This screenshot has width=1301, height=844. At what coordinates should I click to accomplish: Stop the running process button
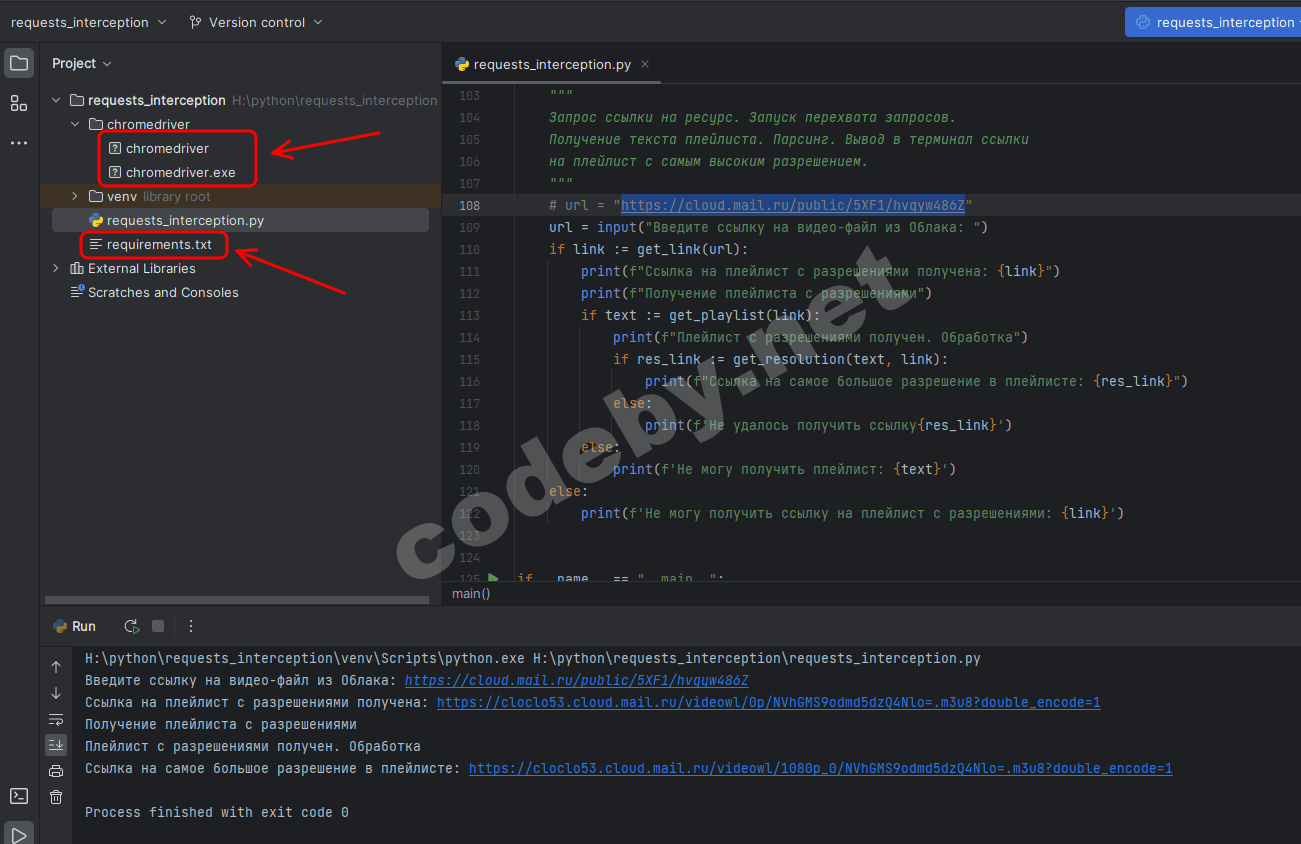coord(158,626)
